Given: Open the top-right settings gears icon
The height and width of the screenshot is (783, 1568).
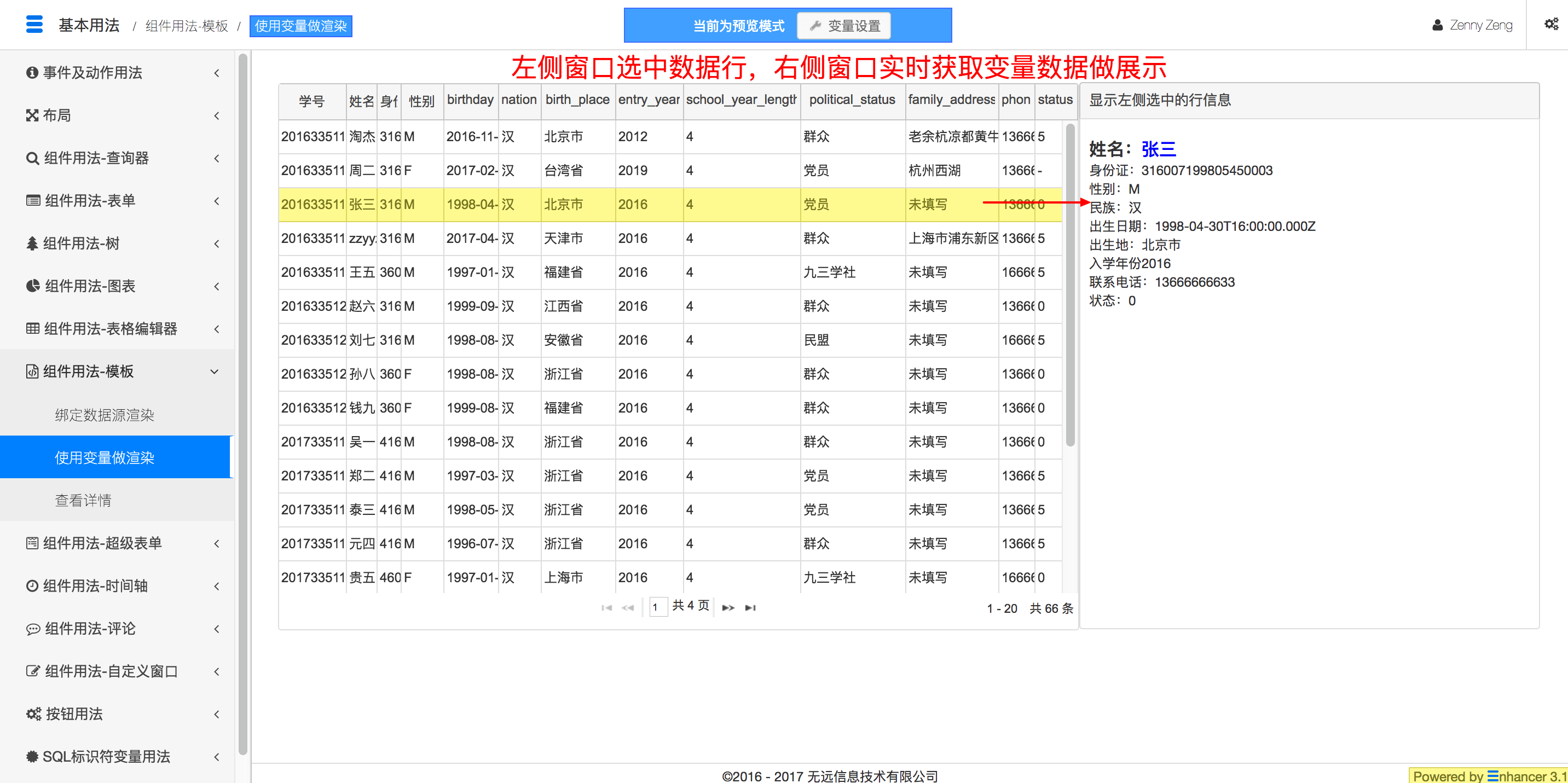Looking at the screenshot, I should 1551,24.
